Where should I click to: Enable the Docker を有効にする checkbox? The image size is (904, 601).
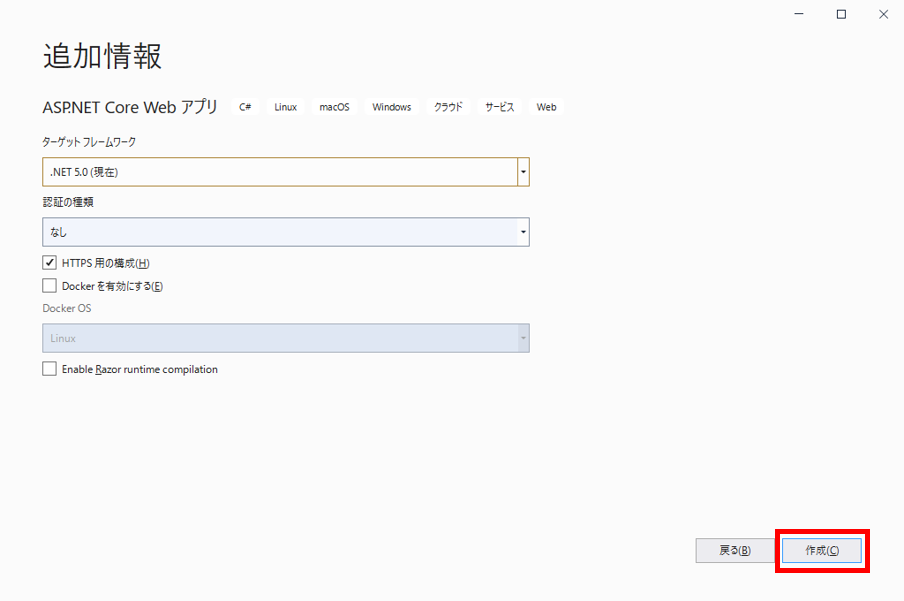[x=50, y=286]
